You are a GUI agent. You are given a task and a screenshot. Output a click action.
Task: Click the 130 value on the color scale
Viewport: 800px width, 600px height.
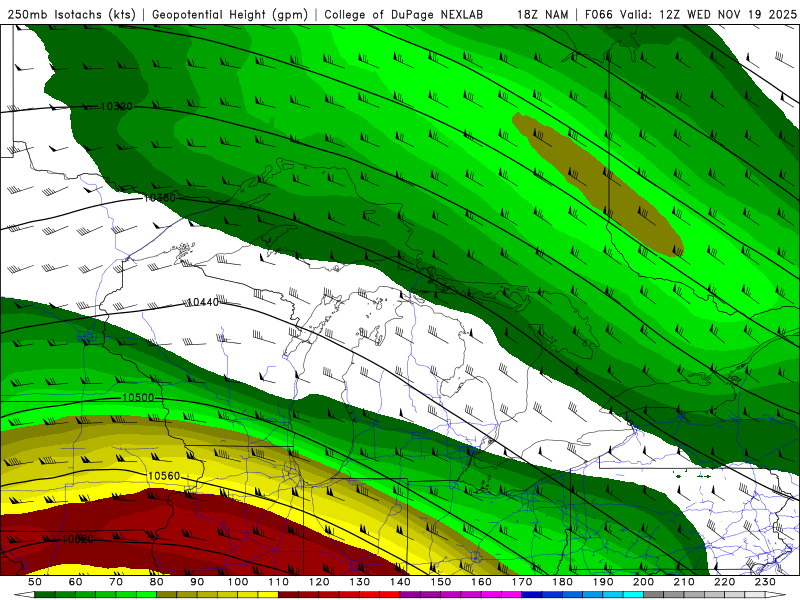[x=359, y=582]
